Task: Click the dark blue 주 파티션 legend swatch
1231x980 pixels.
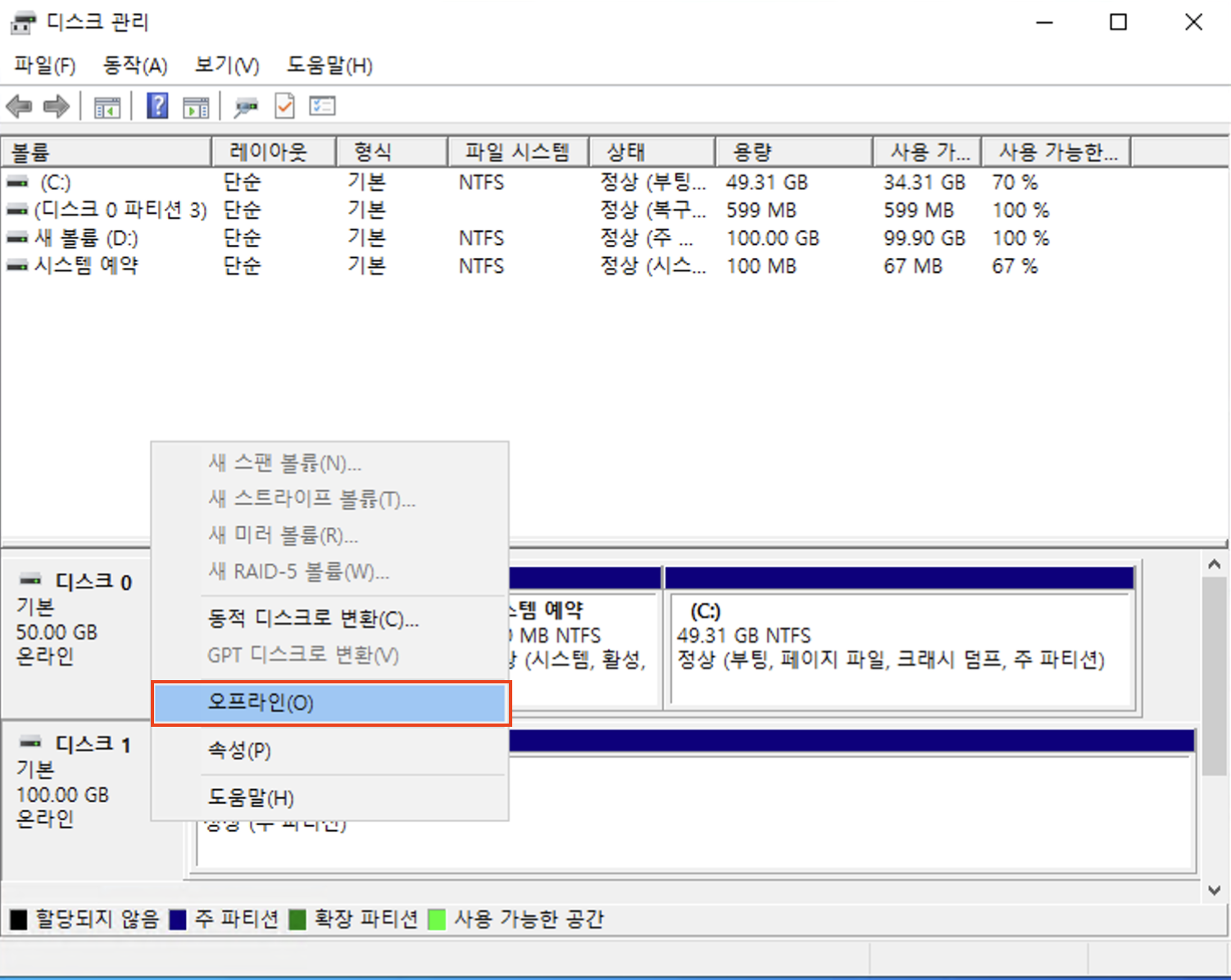Action: (x=178, y=919)
